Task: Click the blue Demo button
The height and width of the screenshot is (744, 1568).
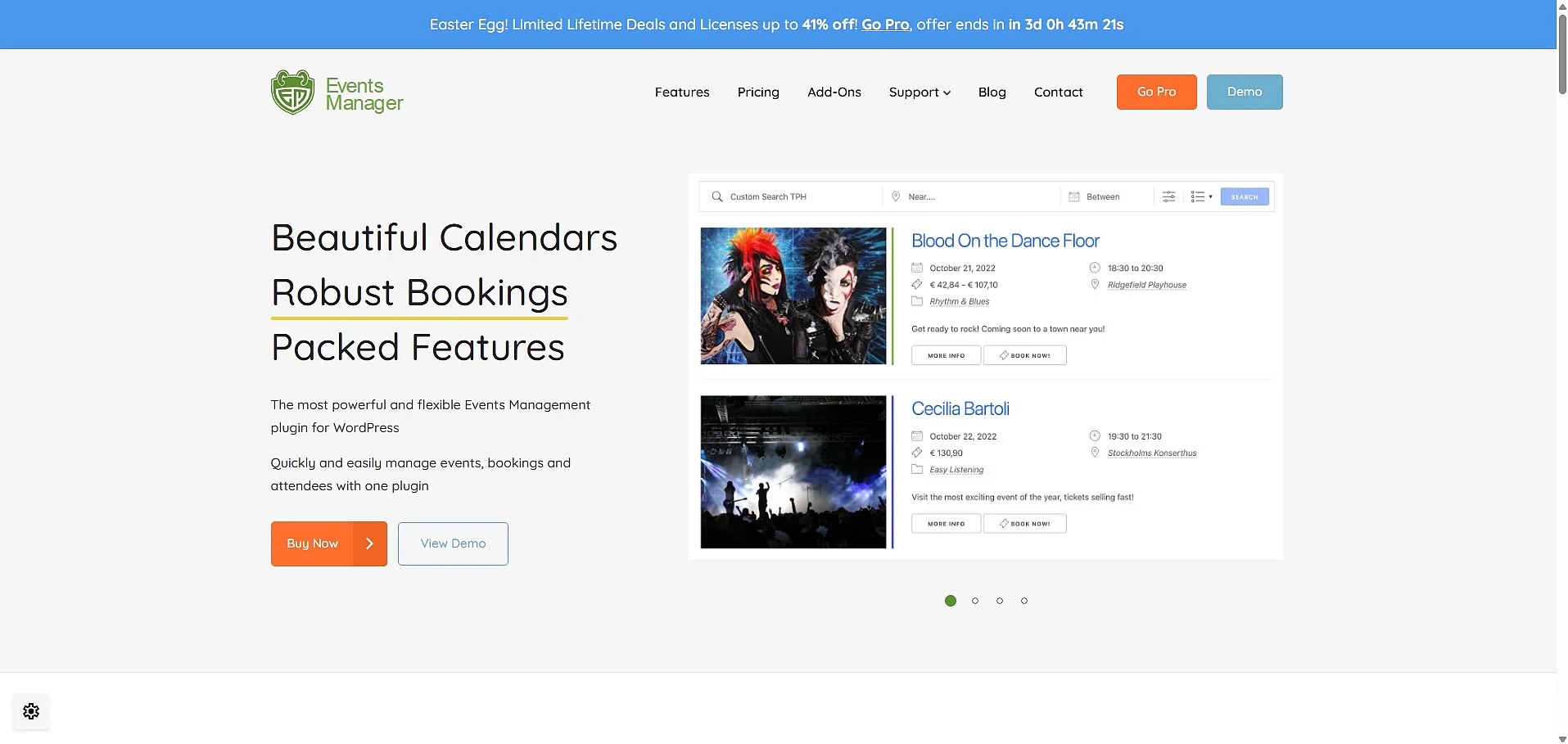Action: (x=1245, y=92)
